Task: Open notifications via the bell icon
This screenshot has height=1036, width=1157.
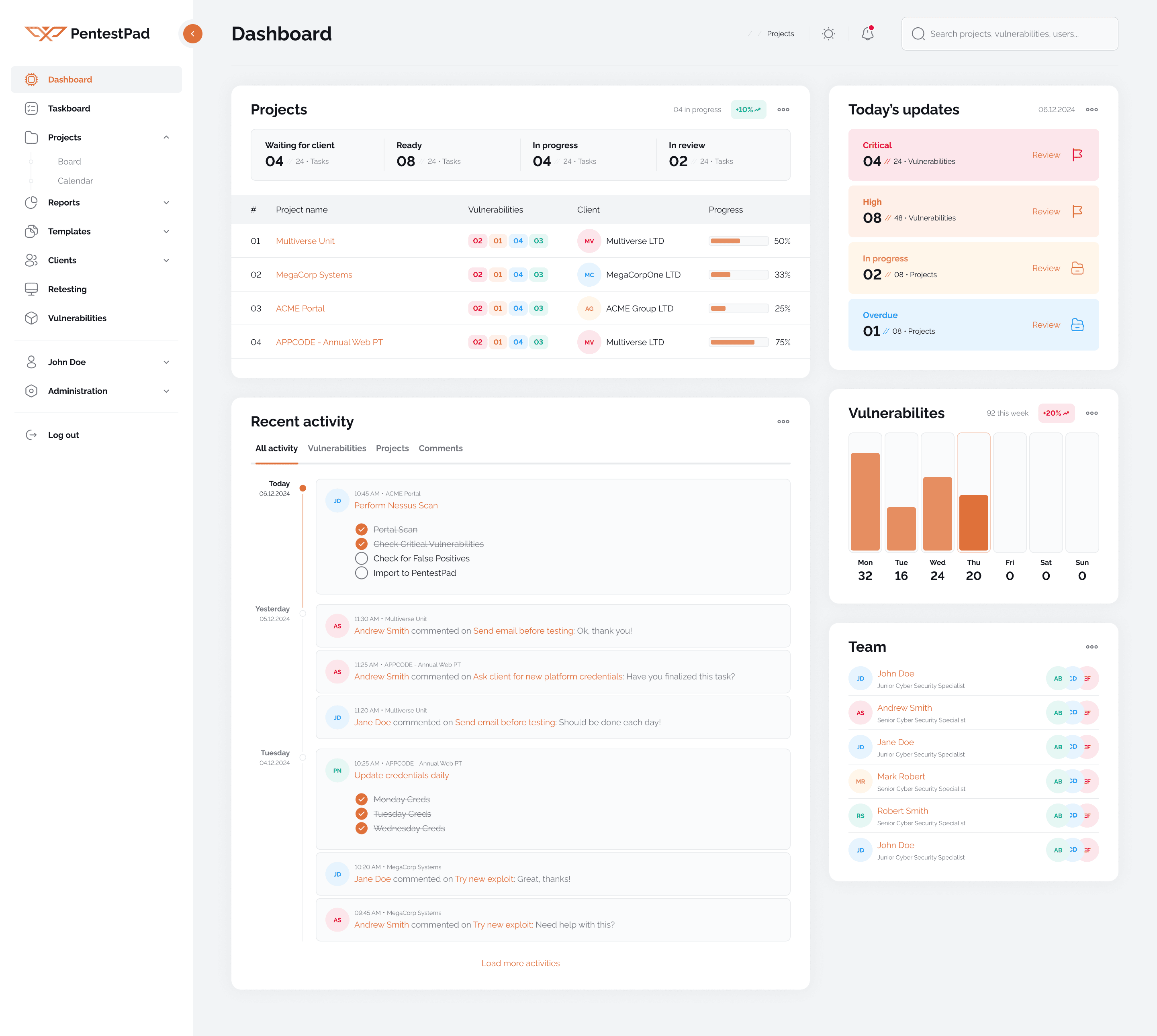Action: 867,34
